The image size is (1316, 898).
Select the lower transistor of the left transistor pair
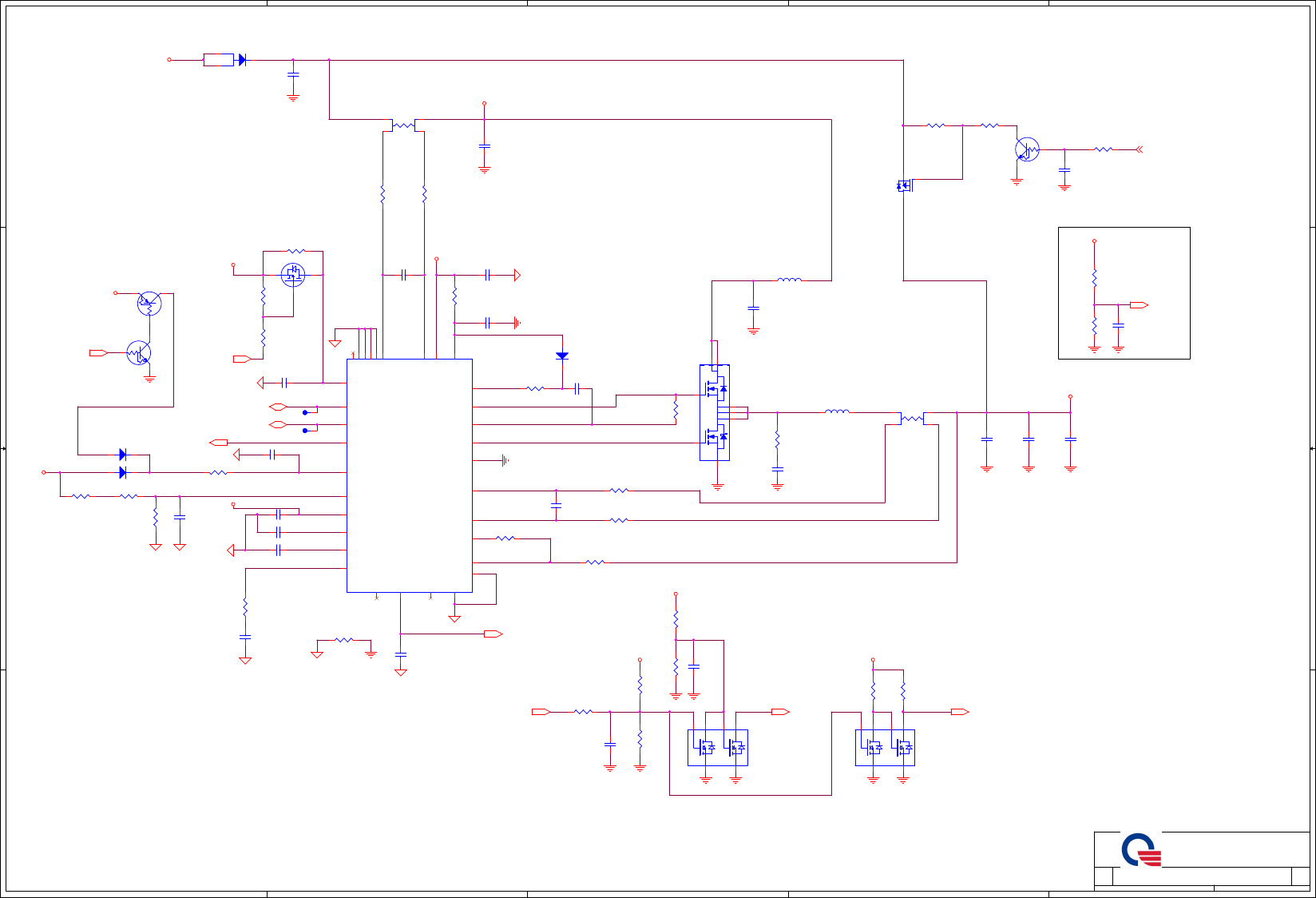[139, 352]
